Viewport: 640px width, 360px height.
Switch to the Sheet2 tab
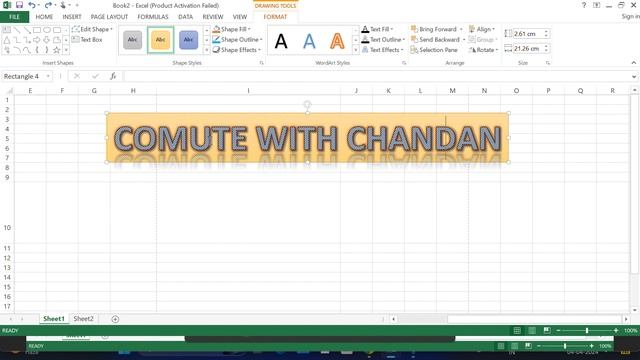pos(83,319)
